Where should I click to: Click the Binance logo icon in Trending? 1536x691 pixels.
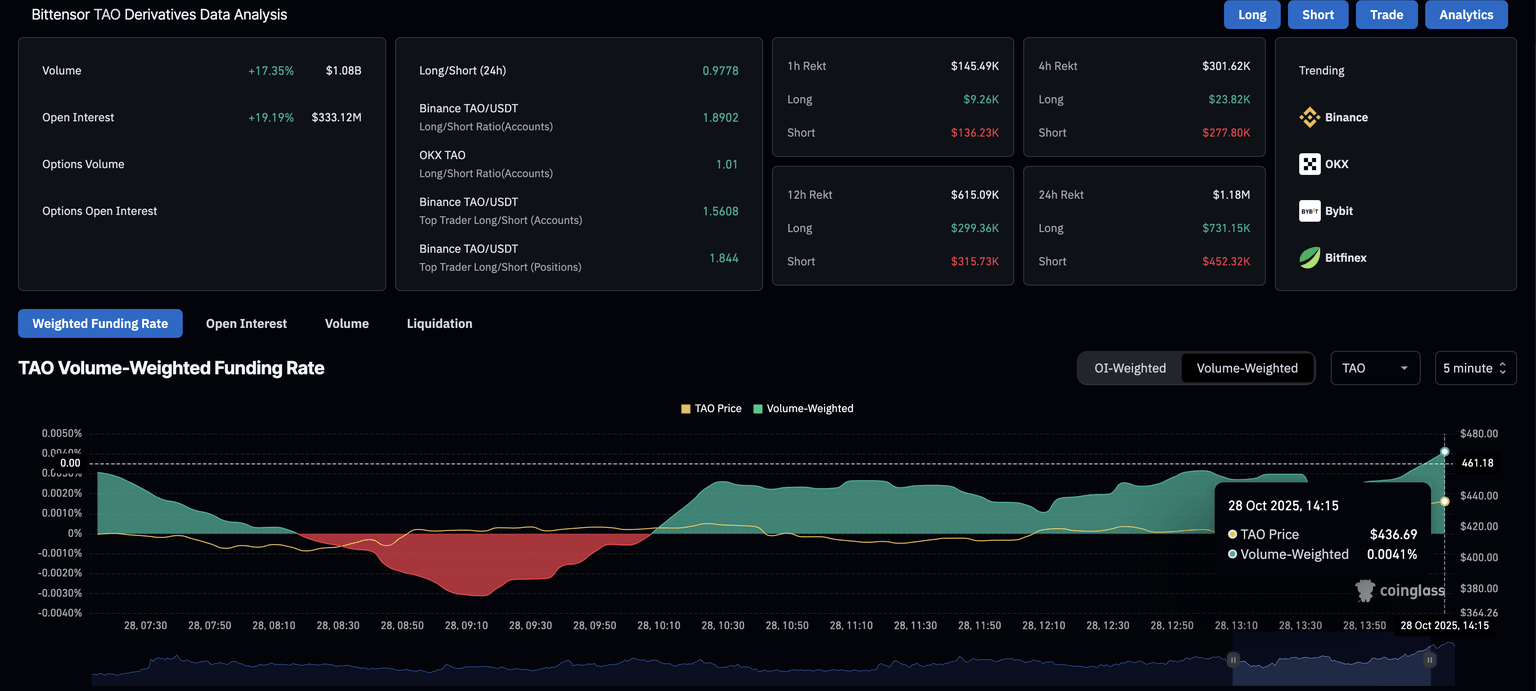tap(1309, 117)
